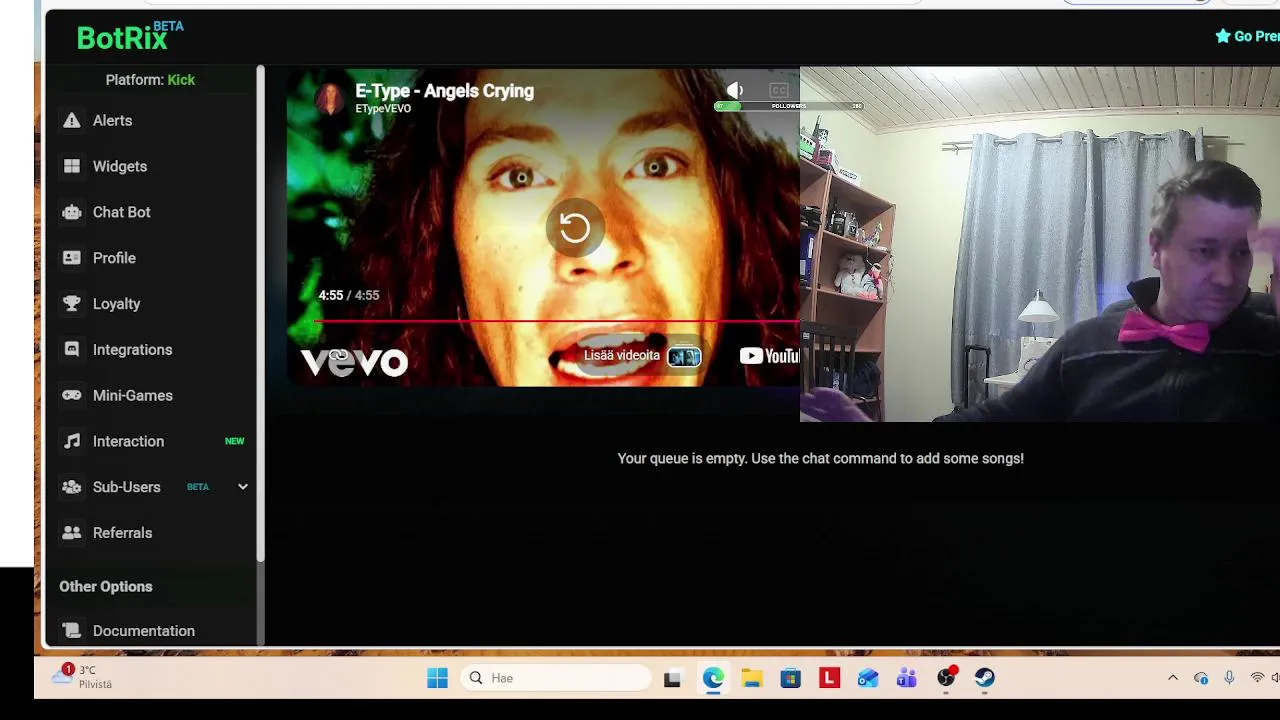
Task: Click the vevo logo in video
Action: tap(354, 361)
